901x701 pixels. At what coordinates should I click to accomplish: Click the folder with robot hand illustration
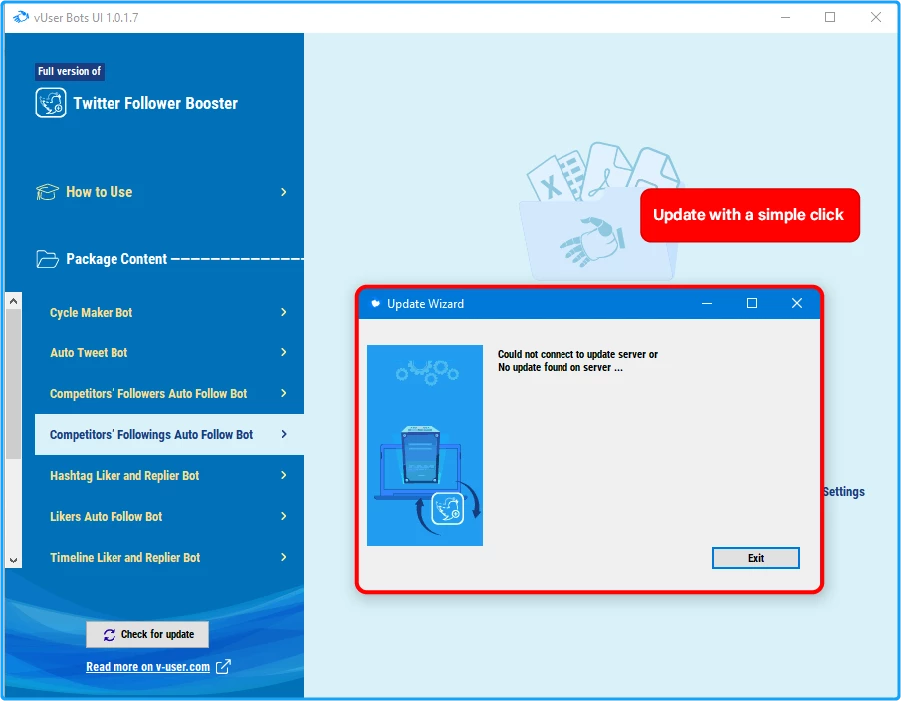[600, 211]
